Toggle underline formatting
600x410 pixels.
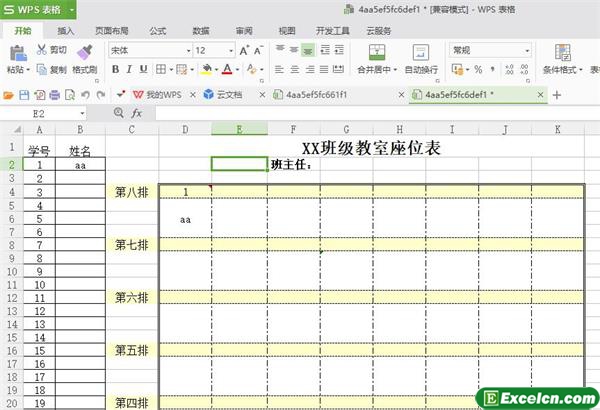[x=145, y=70]
